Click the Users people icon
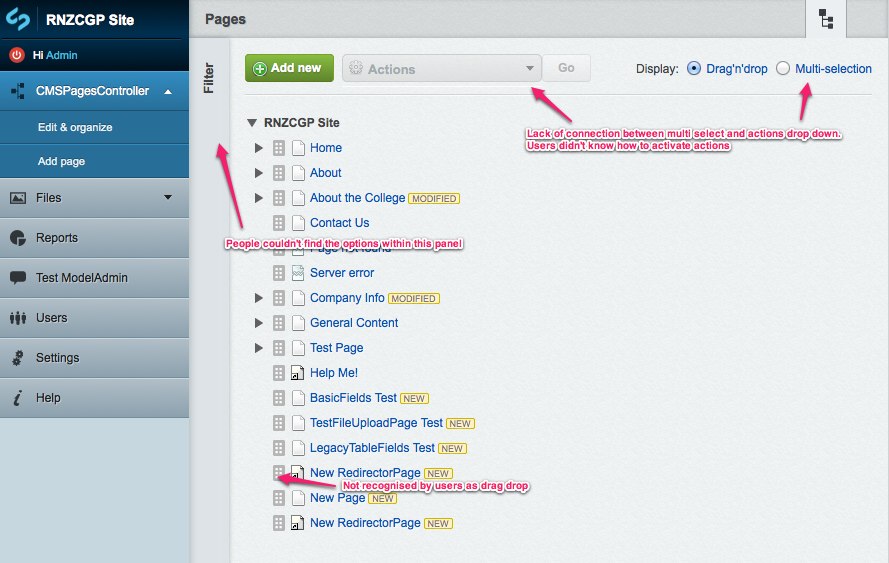The image size is (889, 563). coord(17,318)
